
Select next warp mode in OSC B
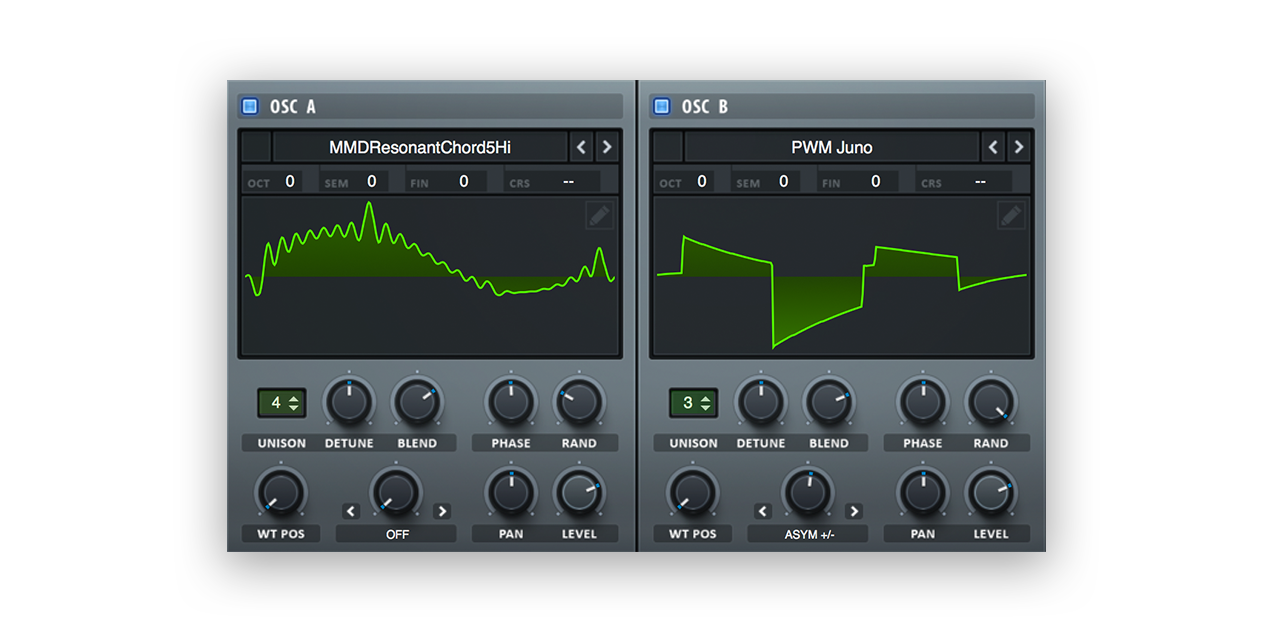(853, 511)
